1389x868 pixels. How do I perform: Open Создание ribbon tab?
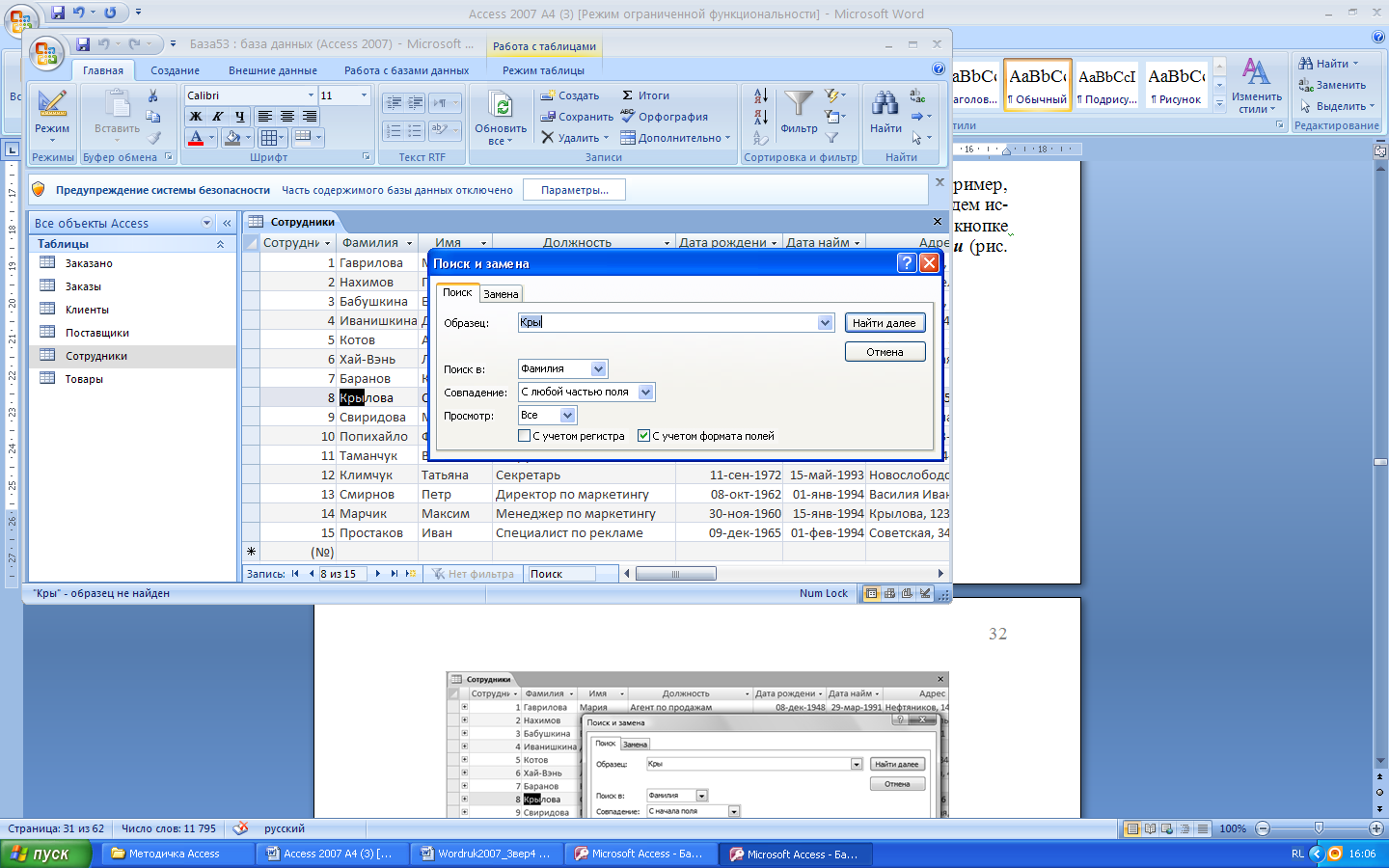[175, 70]
